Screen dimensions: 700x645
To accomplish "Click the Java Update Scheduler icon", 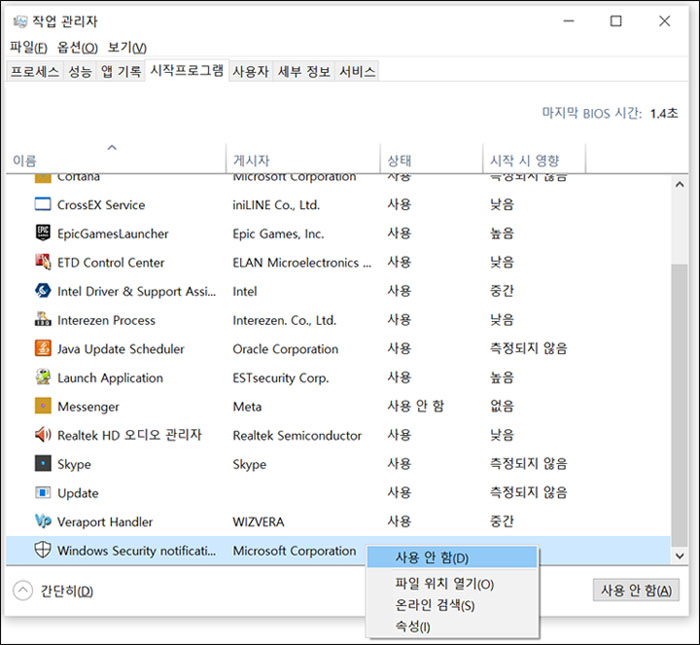I will (x=43, y=348).
